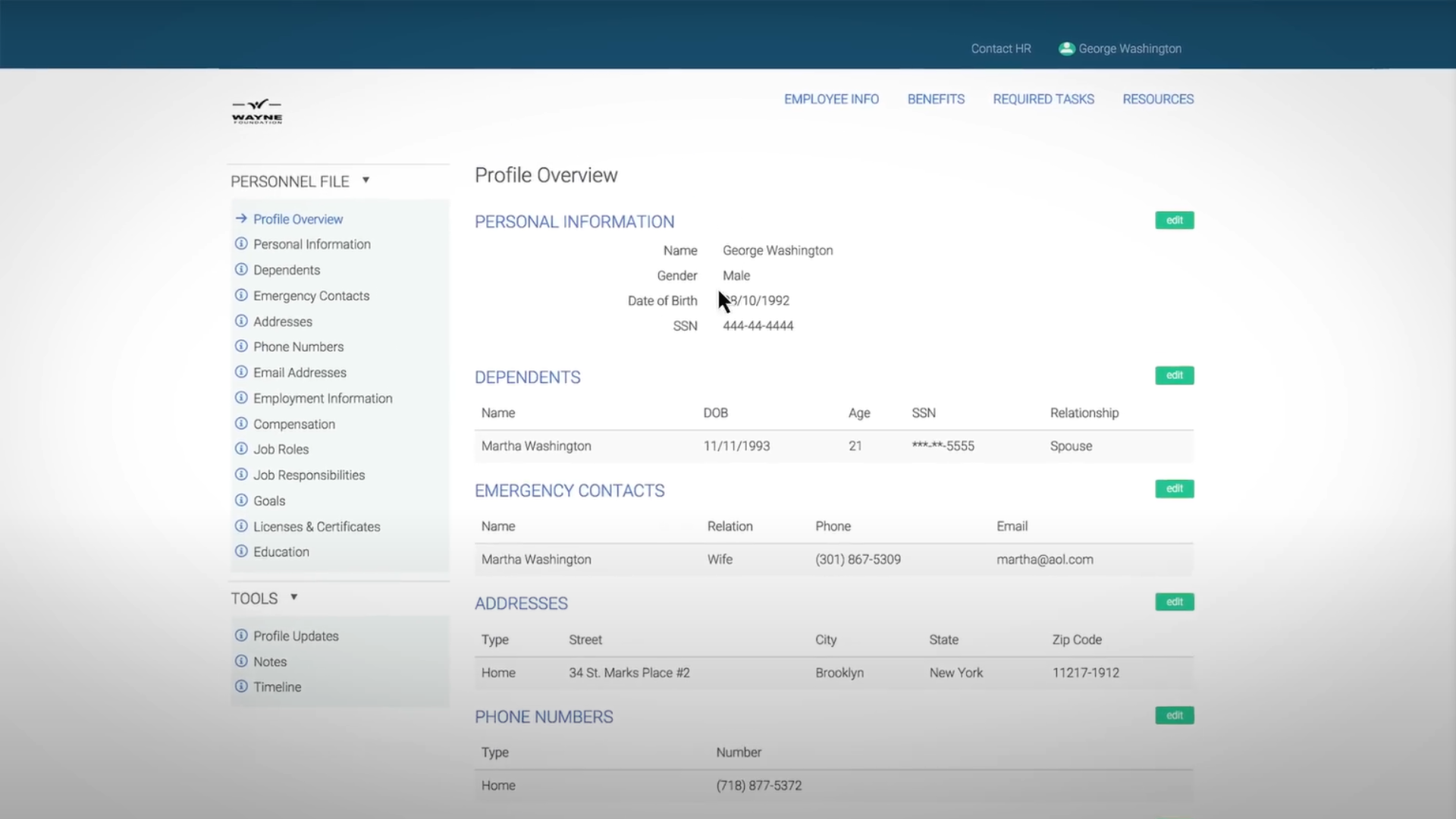Edit the Personal Information section
1456x819 pixels.
tap(1174, 220)
